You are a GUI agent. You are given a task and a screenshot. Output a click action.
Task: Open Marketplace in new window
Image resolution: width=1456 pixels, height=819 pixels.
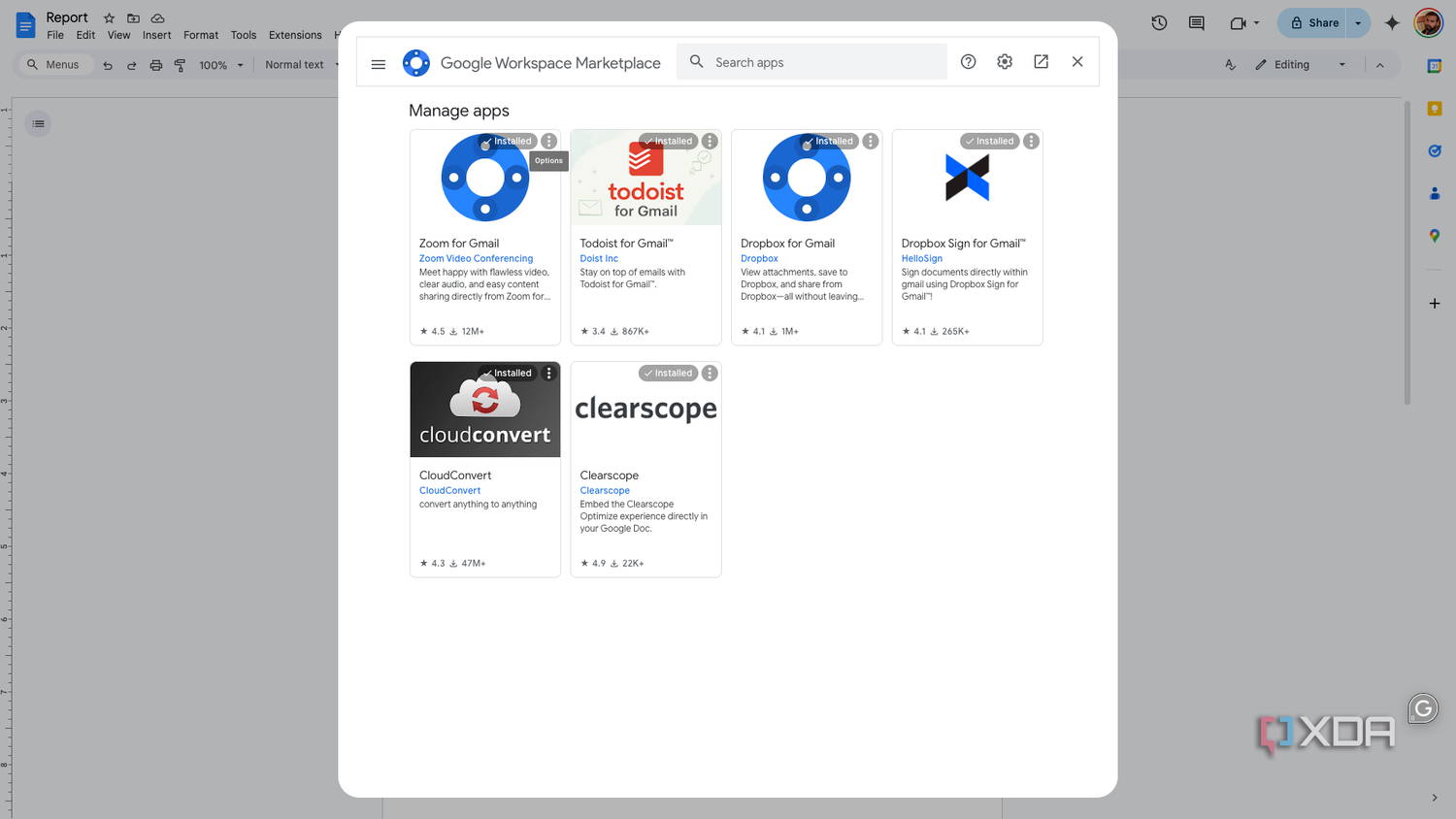(x=1041, y=62)
